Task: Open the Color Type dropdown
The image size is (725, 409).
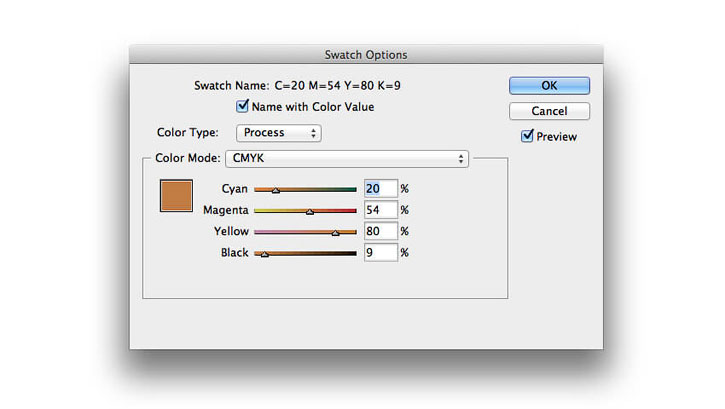Action: click(x=278, y=133)
